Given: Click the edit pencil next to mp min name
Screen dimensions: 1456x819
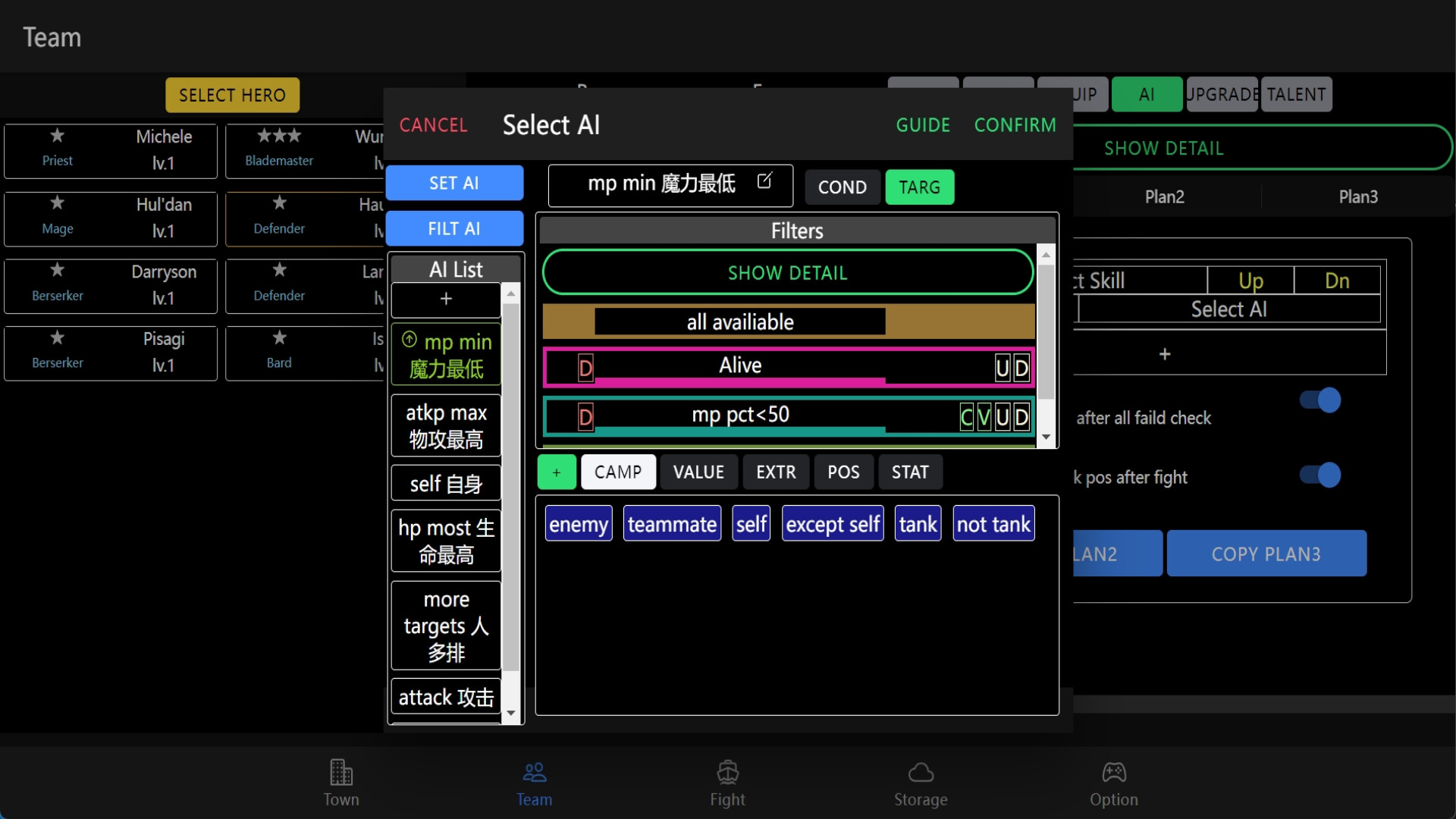Looking at the screenshot, I should pyautogui.click(x=765, y=181).
